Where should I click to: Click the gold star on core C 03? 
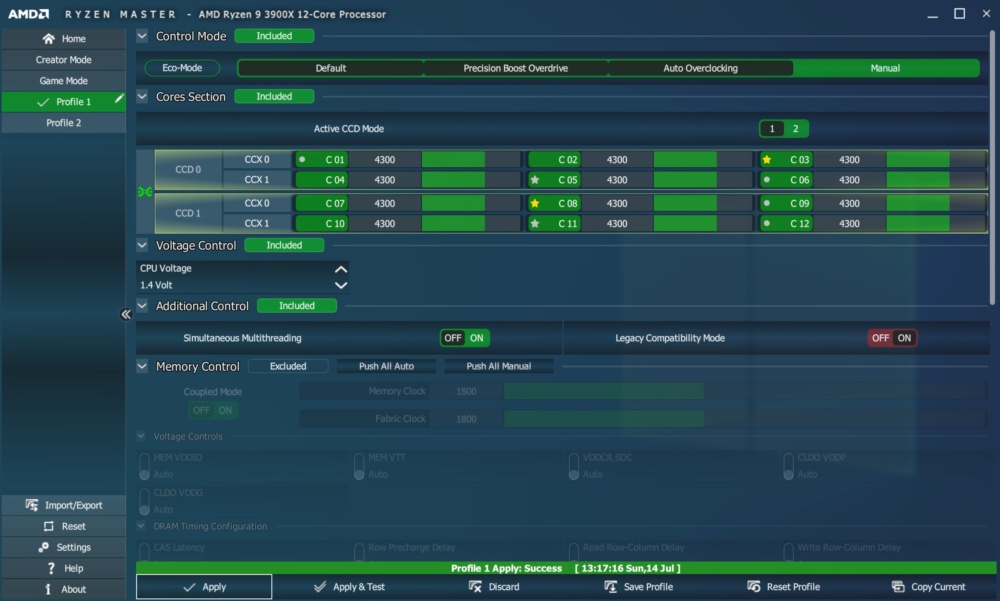[x=767, y=160]
